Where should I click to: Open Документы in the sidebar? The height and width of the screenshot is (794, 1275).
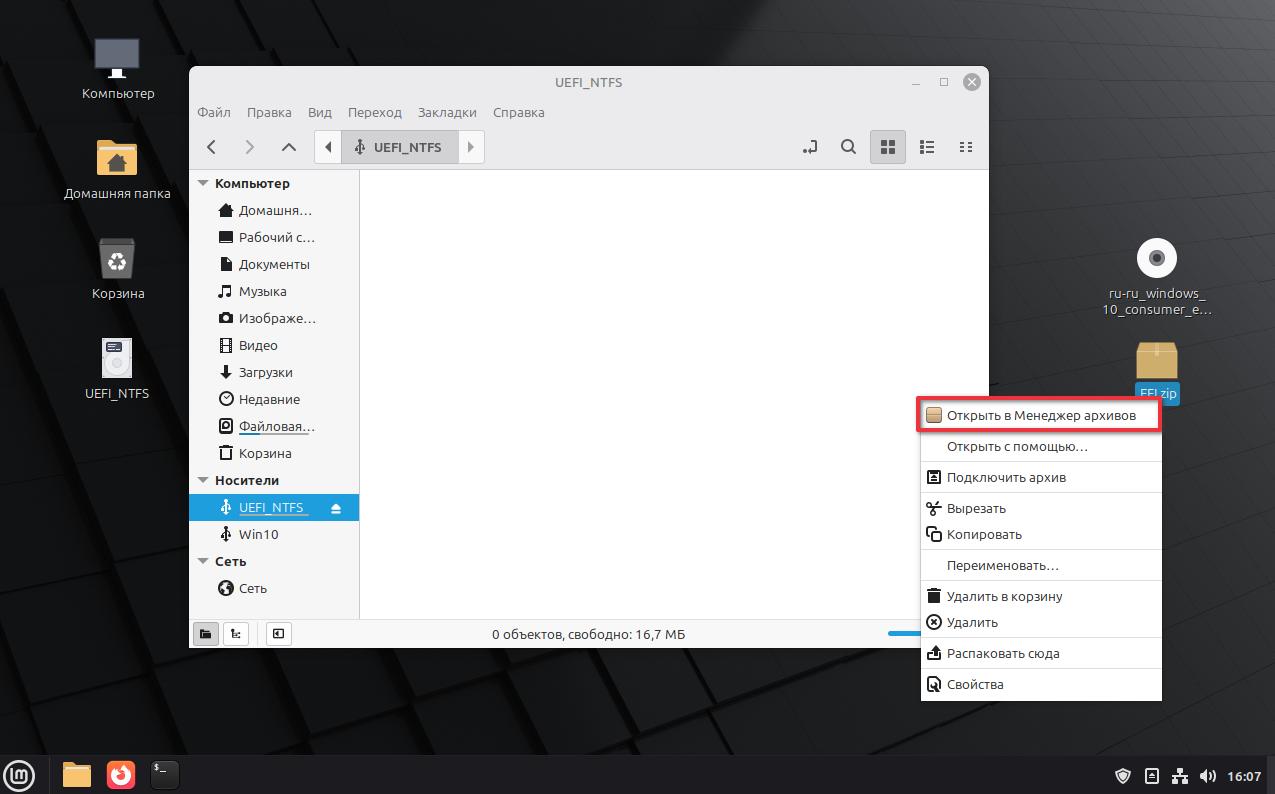(274, 264)
